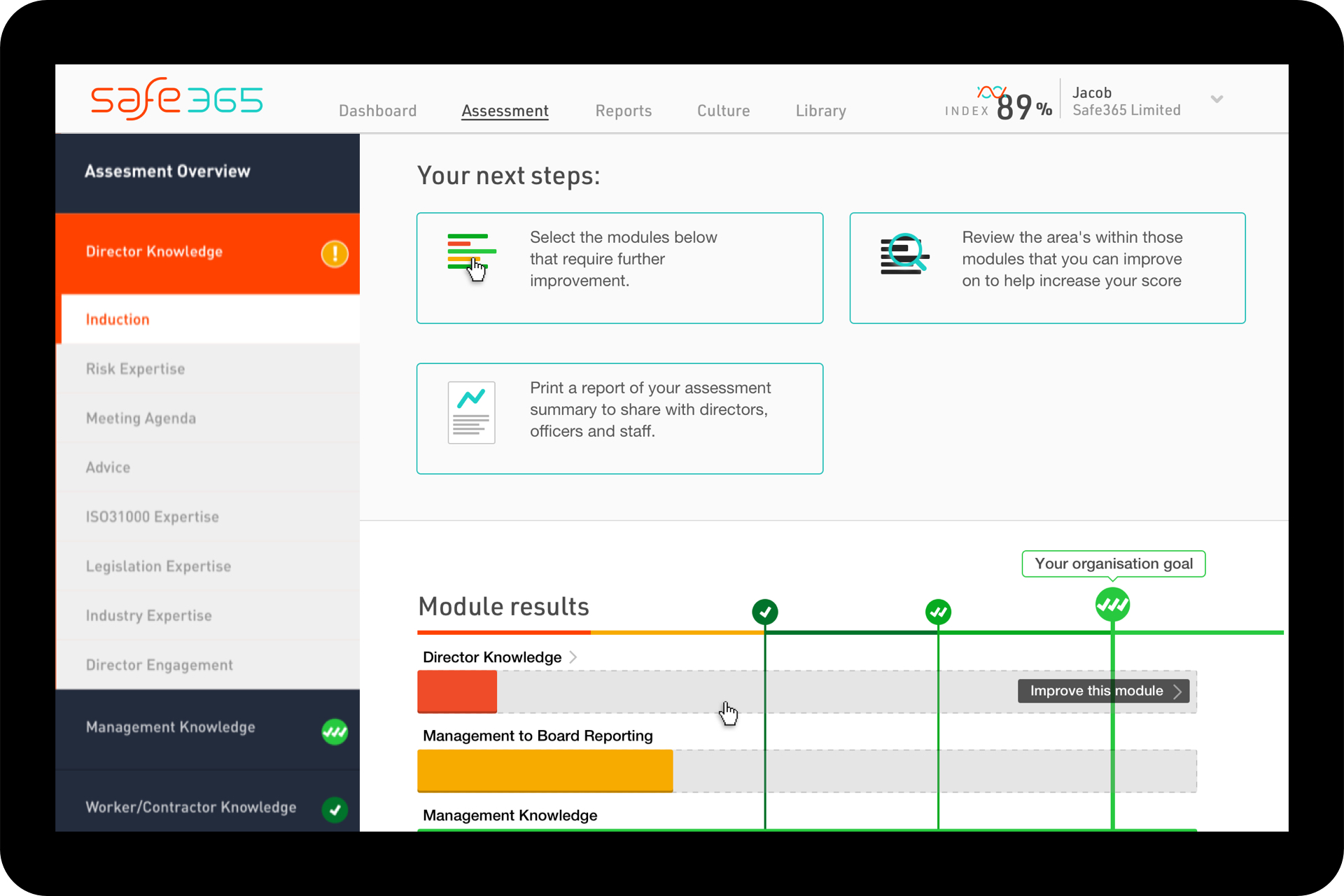
Task: Click the double-check milestone marker
Action: click(x=938, y=612)
